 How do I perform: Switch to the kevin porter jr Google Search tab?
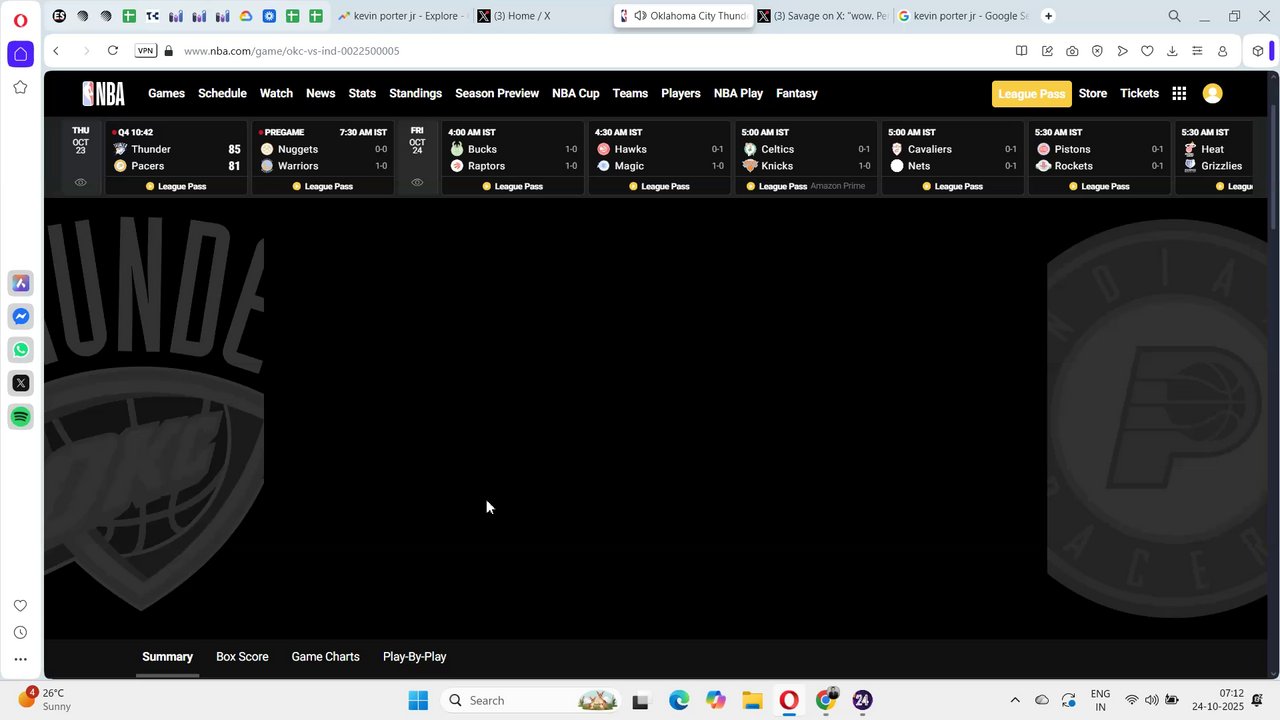click(x=961, y=16)
